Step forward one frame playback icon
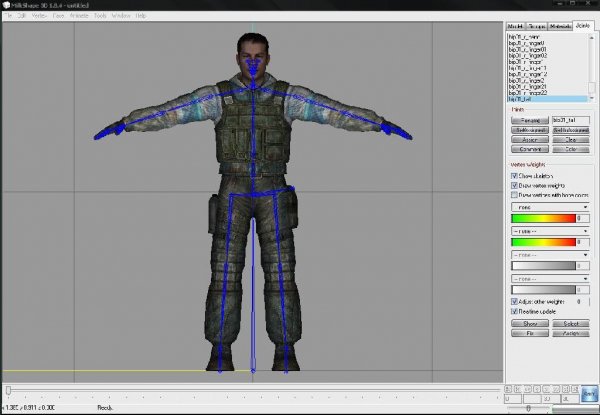Image resolution: width=600 pixels, height=415 pixels. (556, 389)
